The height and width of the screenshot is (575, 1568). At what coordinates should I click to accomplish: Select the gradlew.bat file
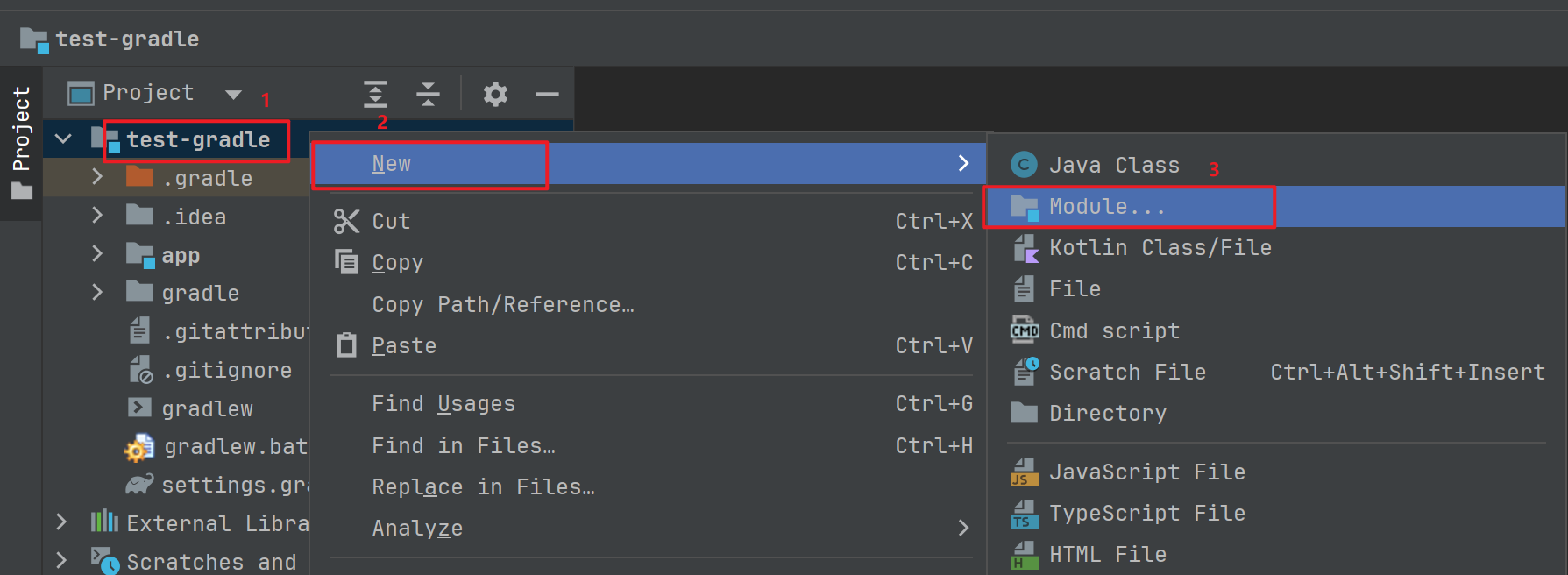click(235, 447)
